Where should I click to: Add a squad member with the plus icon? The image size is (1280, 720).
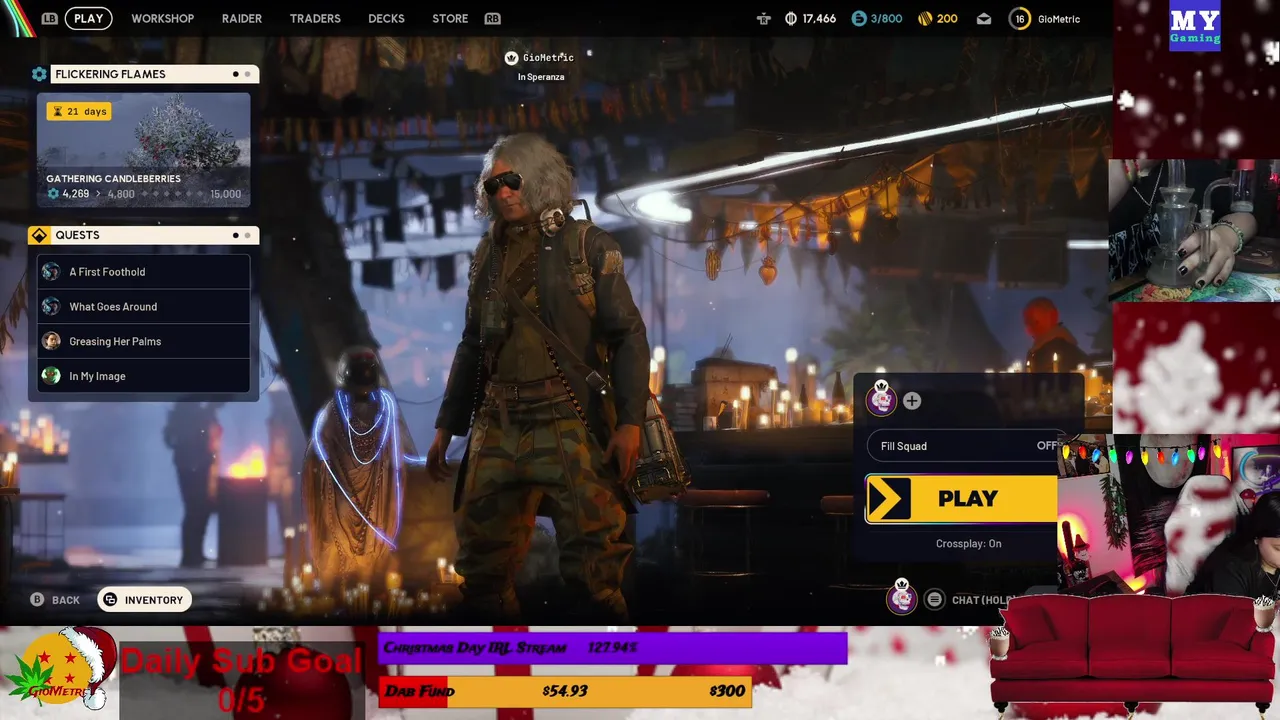[912, 401]
